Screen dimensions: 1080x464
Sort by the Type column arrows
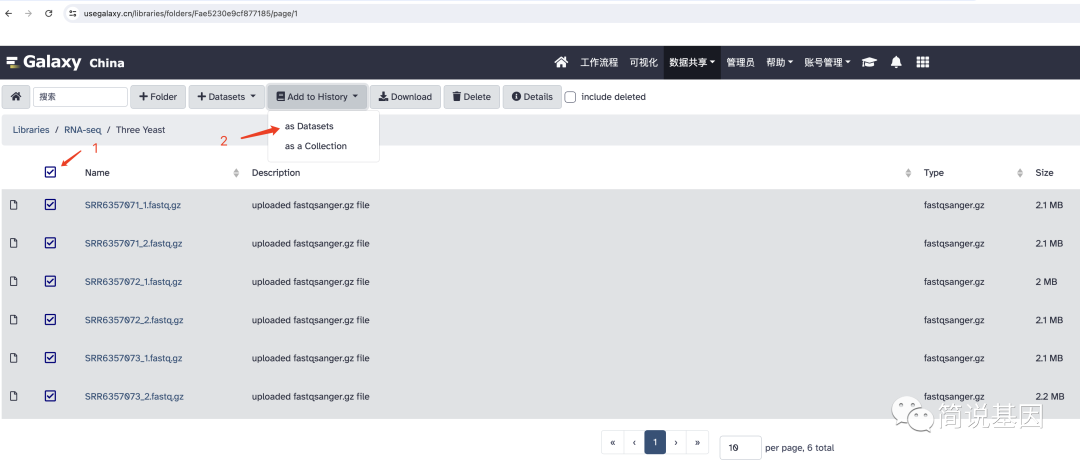(x=1020, y=173)
